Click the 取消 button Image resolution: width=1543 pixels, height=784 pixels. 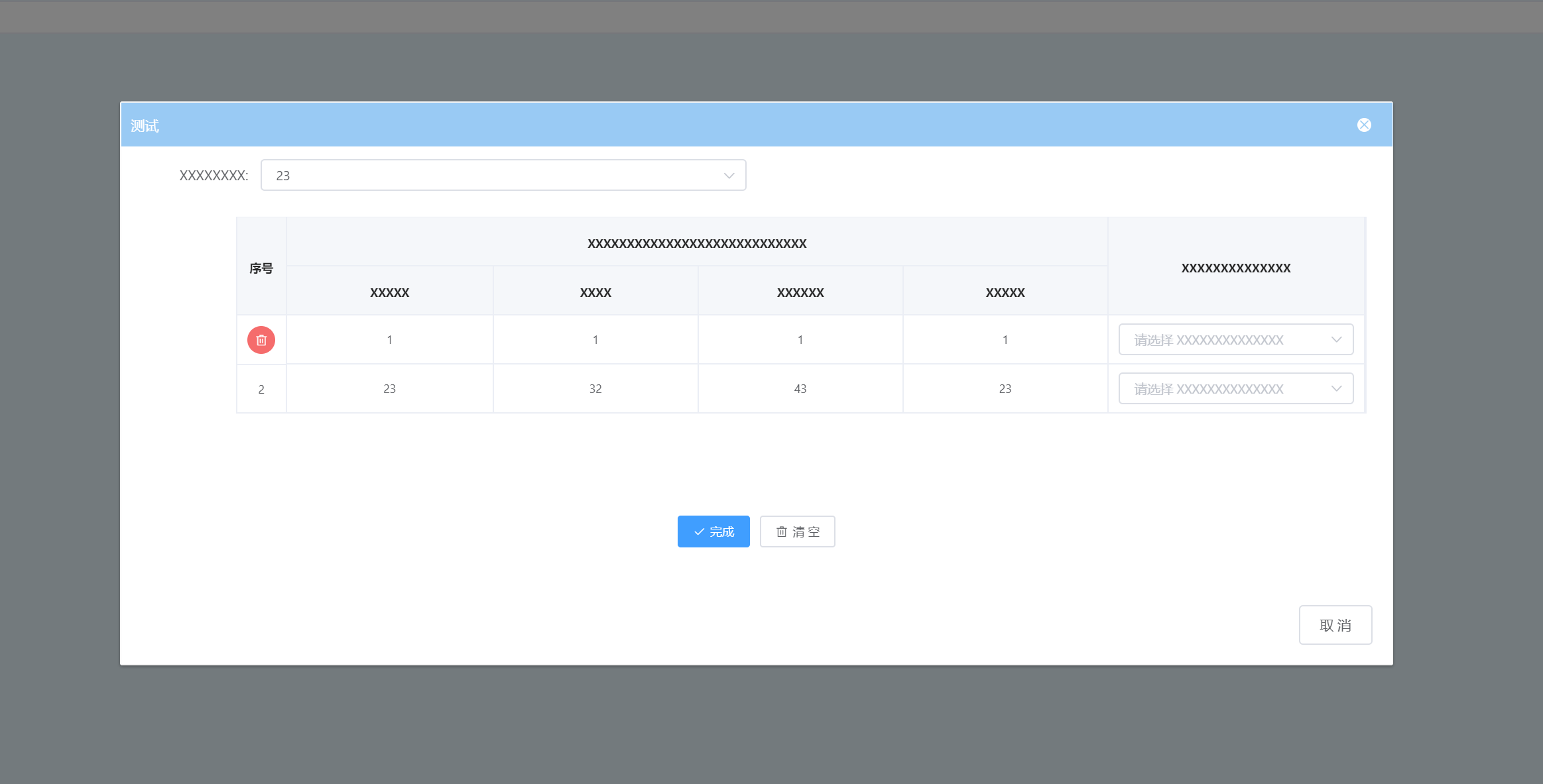click(x=1335, y=625)
